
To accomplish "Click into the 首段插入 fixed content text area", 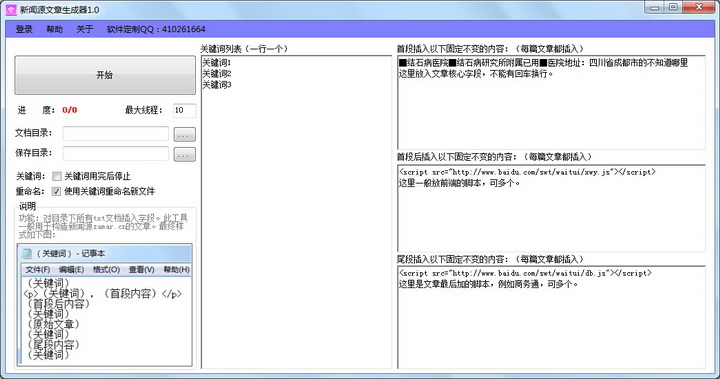I will (551, 102).
